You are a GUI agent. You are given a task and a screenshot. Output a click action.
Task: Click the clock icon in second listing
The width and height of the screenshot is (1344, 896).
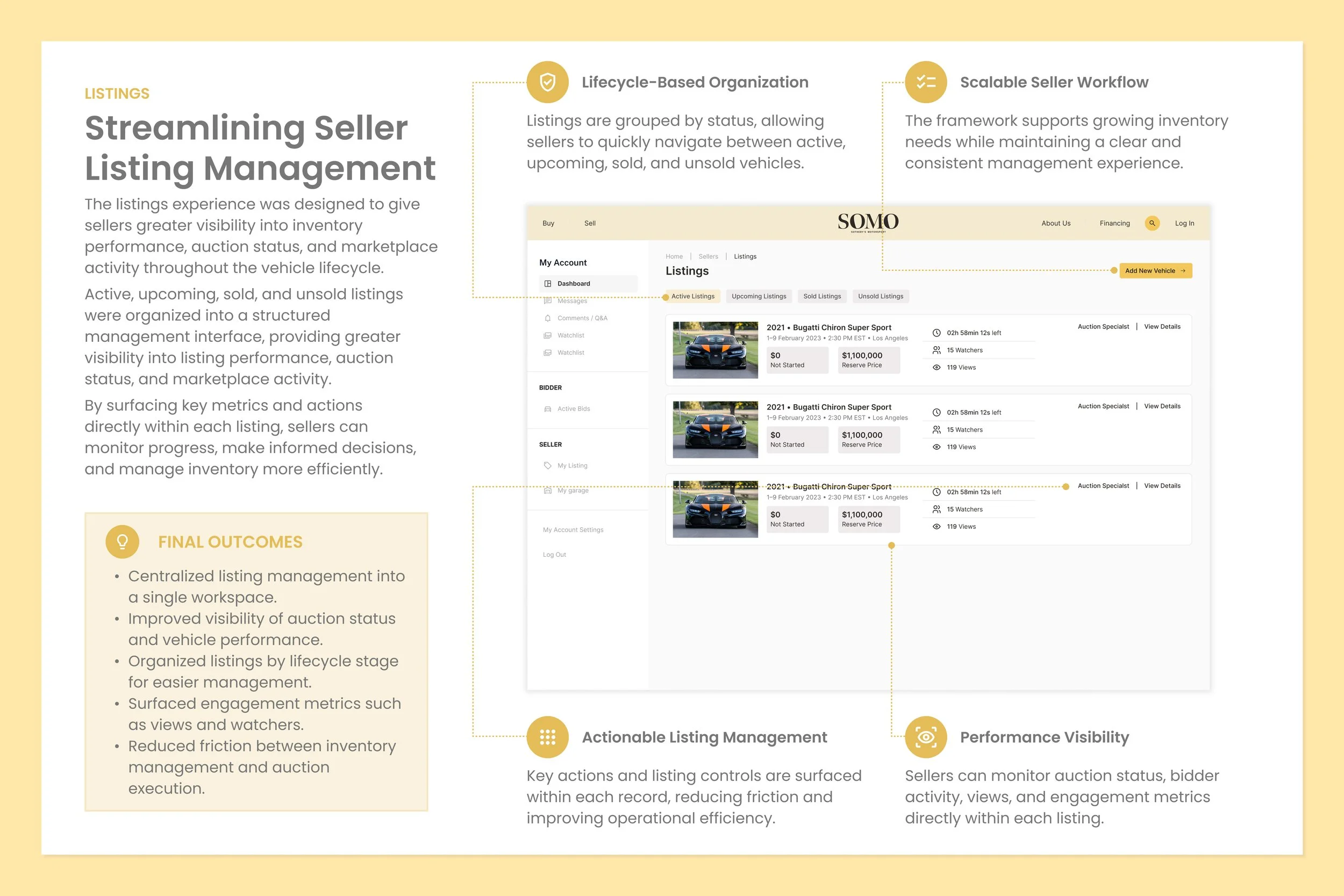936,413
